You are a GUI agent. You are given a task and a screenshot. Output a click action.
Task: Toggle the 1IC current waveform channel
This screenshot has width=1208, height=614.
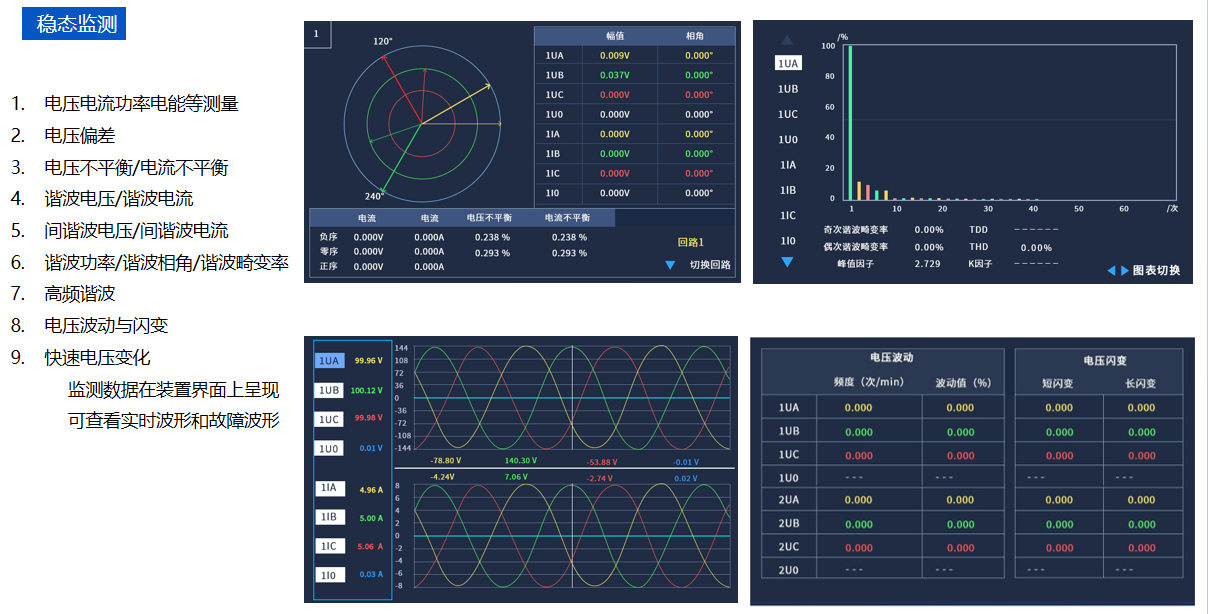pos(330,546)
